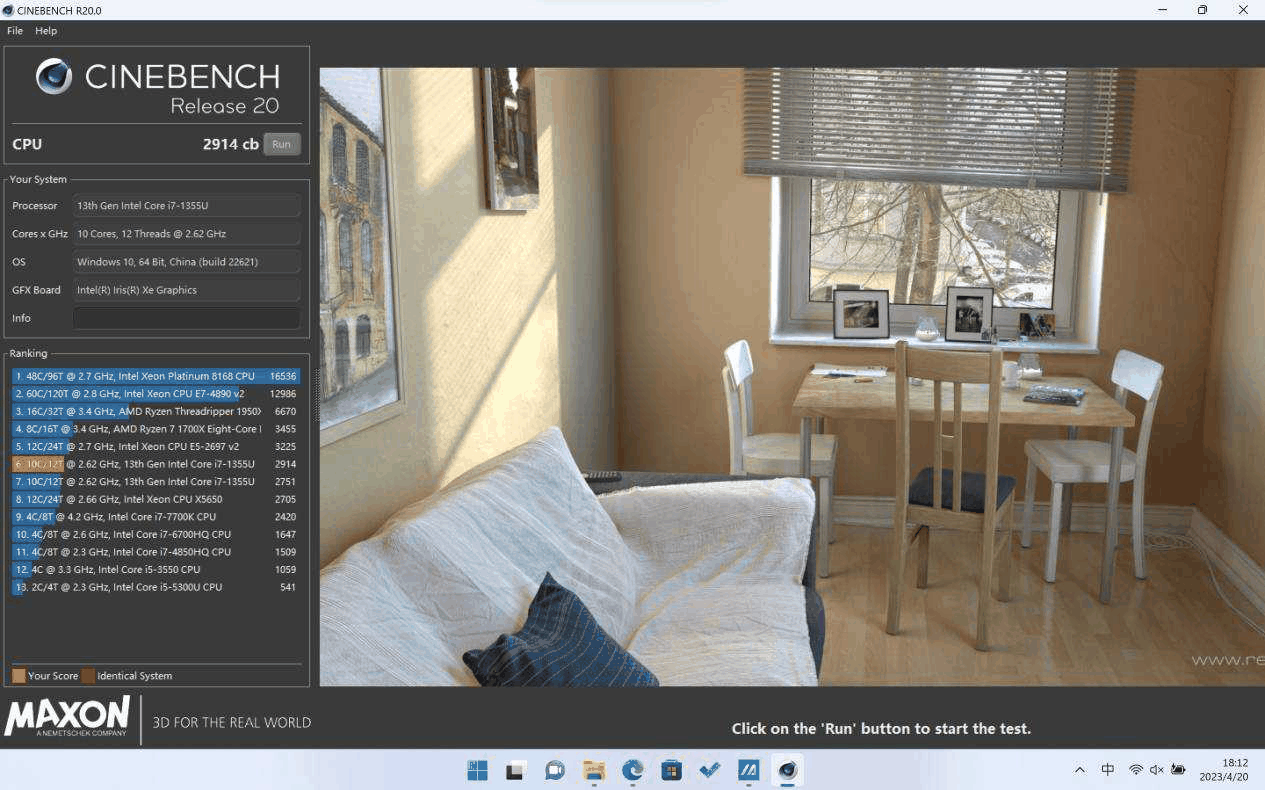Open the Windows Start menu
Viewport: 1265px width, 790px height.
tap(477, 770)
